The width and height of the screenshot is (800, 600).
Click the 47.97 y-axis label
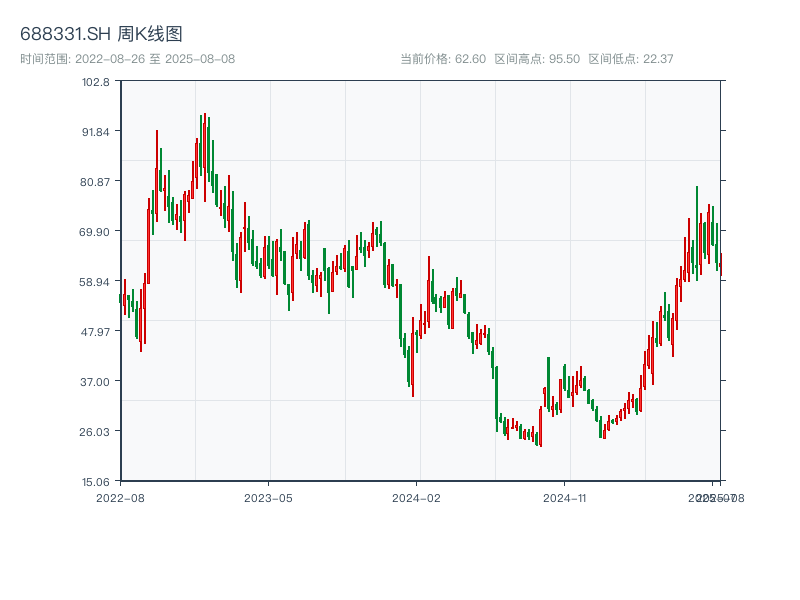pyautogui.click(x=95, y=332)
